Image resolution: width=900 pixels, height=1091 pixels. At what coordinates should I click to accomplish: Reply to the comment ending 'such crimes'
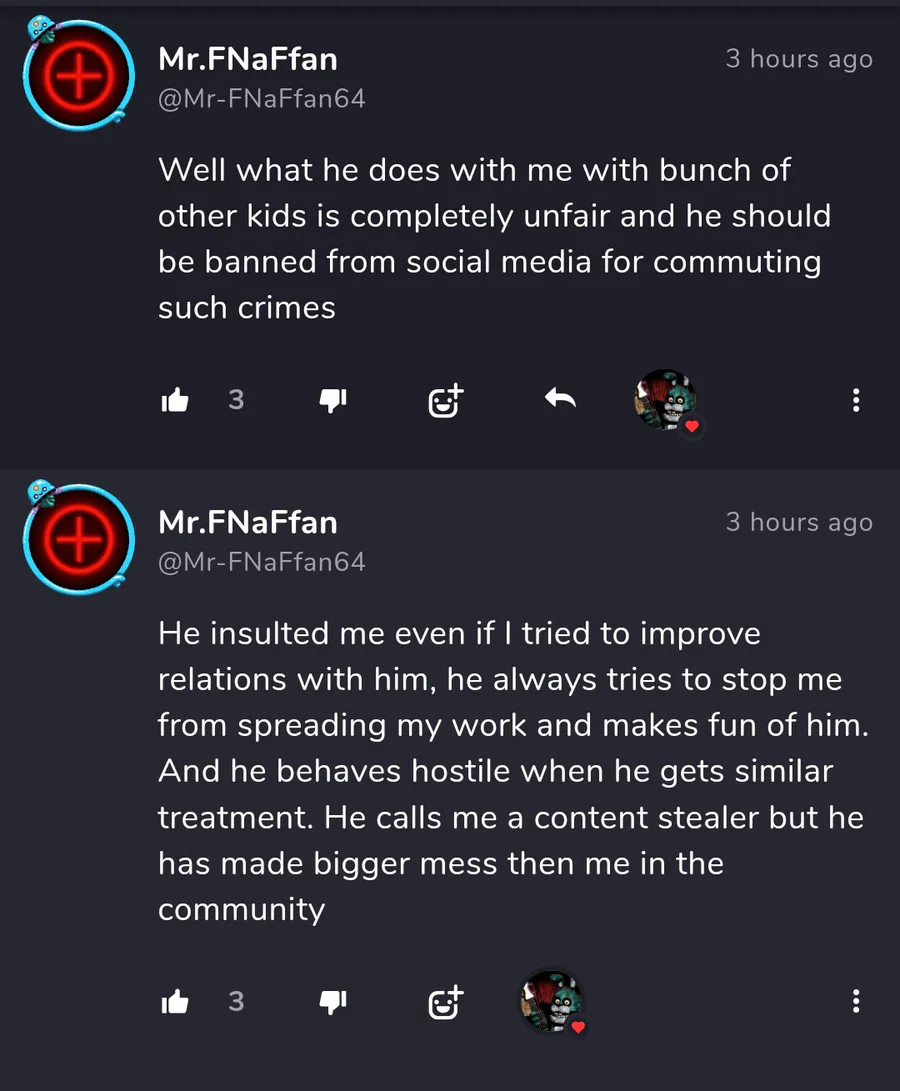(560, 400)
